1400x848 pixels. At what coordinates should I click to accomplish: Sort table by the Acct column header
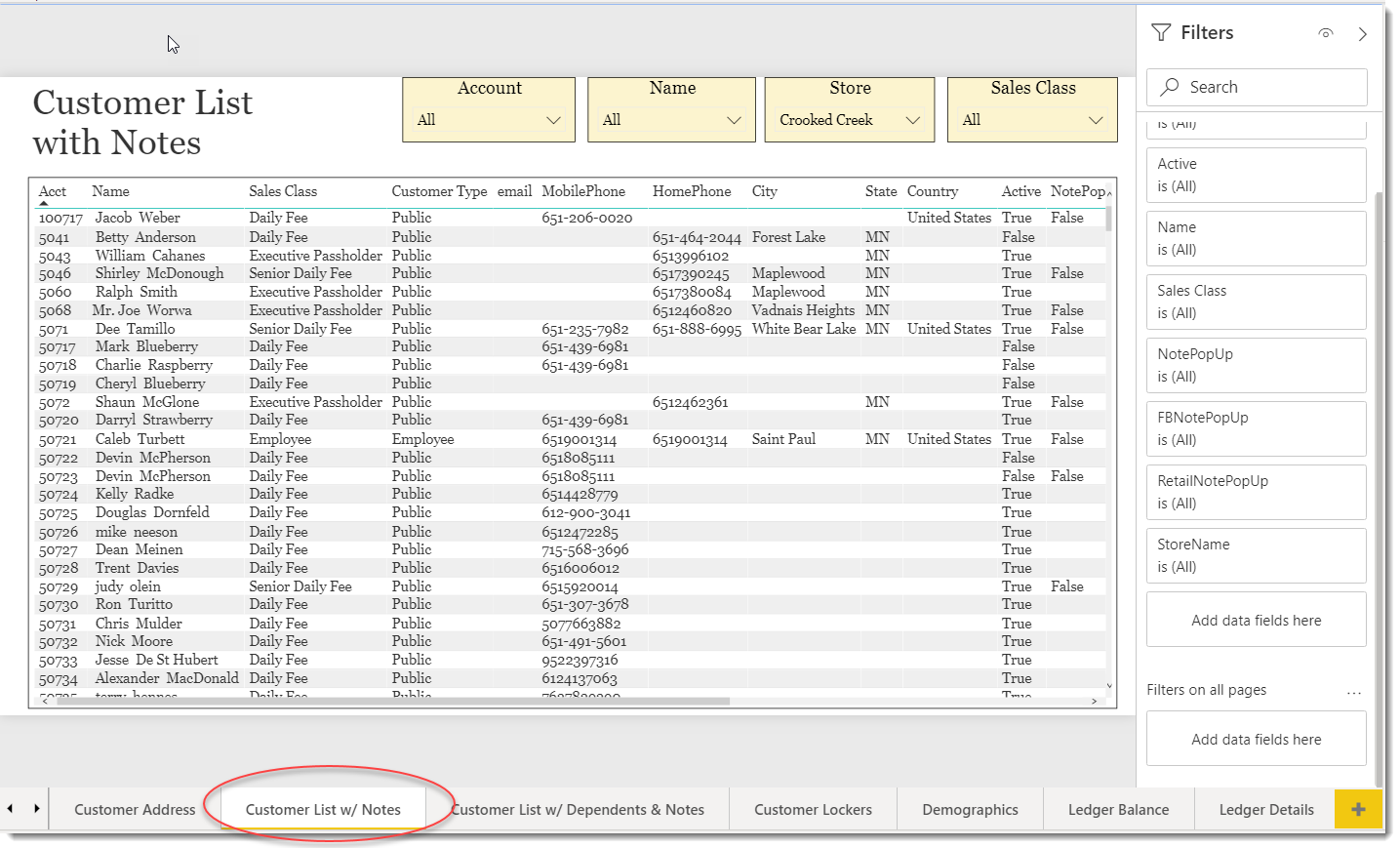(53, 191)
